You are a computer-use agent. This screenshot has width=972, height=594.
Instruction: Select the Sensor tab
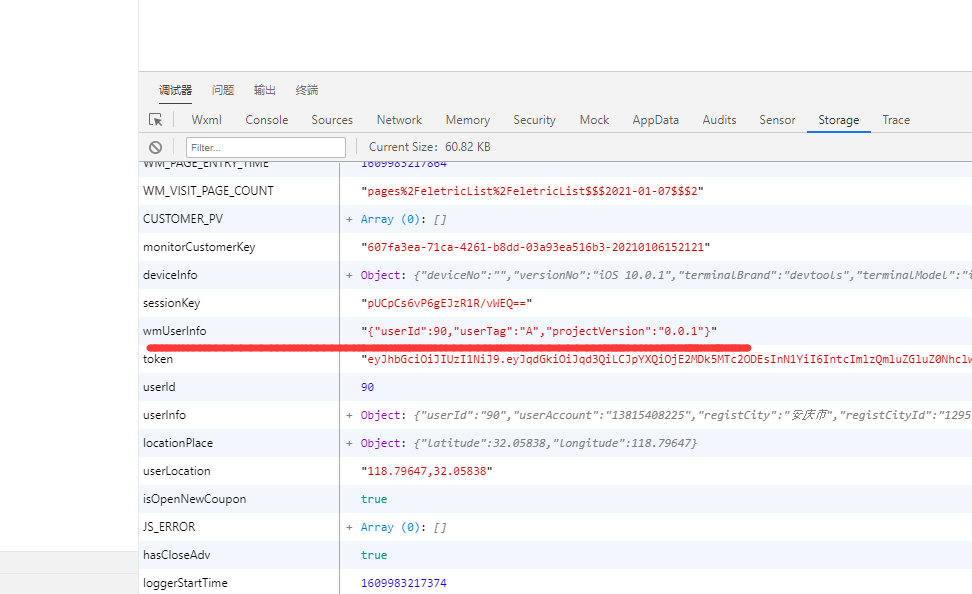coord(777,120)
